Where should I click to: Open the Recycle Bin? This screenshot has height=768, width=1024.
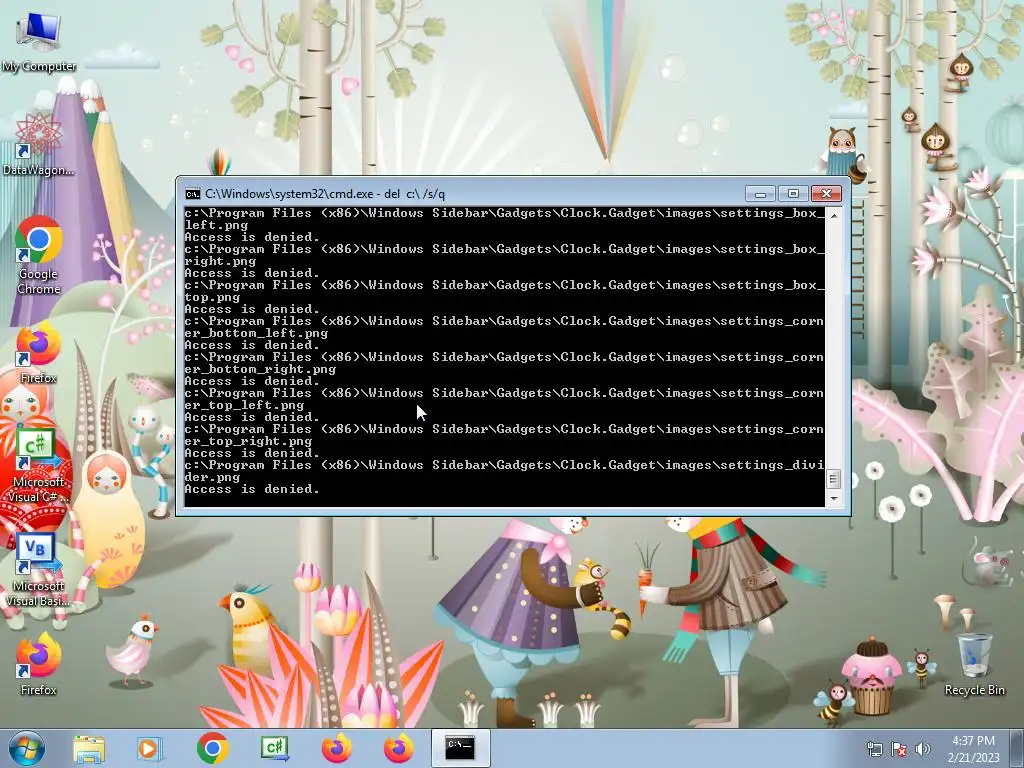(x=974, y=664)
